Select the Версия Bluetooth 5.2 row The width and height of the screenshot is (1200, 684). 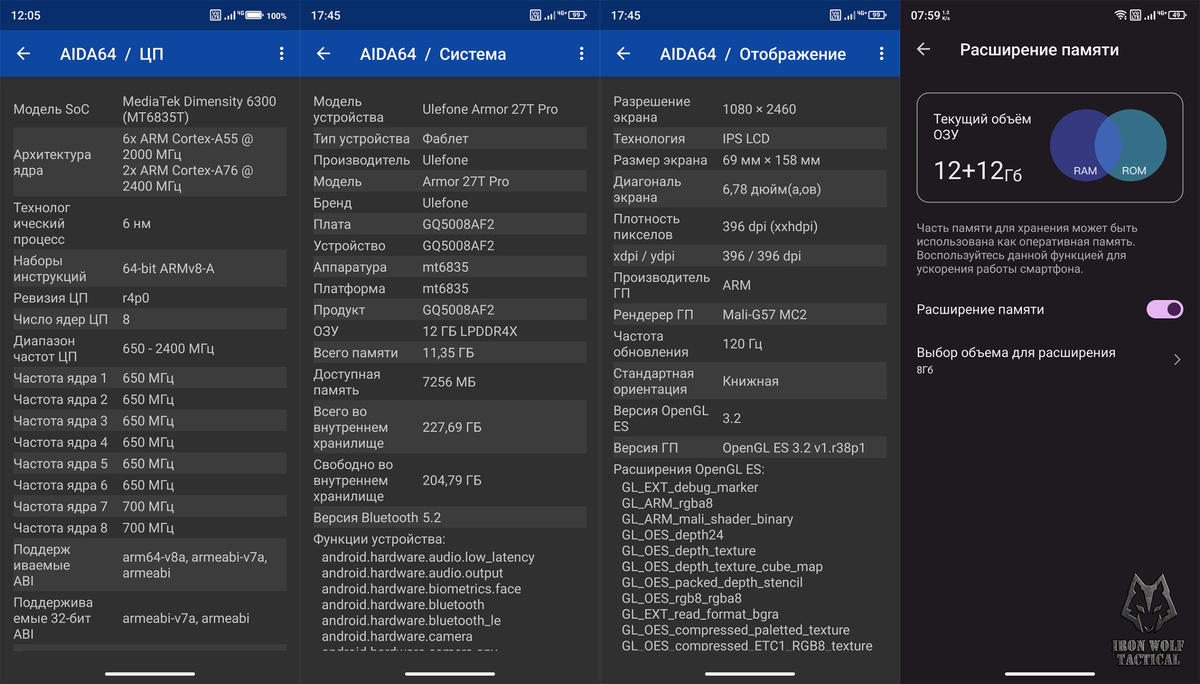(450, 517)
